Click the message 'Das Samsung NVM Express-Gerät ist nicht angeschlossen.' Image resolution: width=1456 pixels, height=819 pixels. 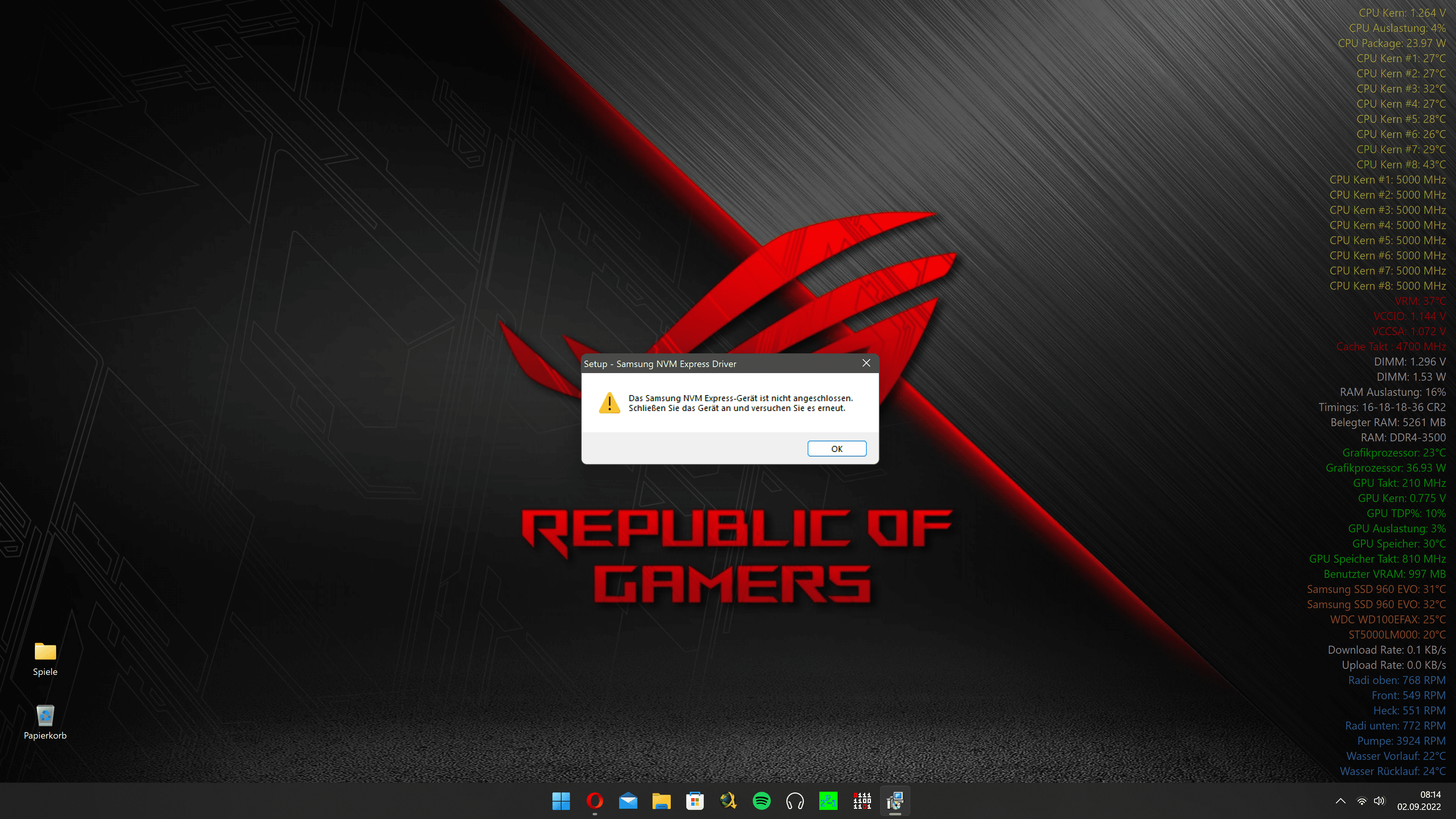(741, 398)
